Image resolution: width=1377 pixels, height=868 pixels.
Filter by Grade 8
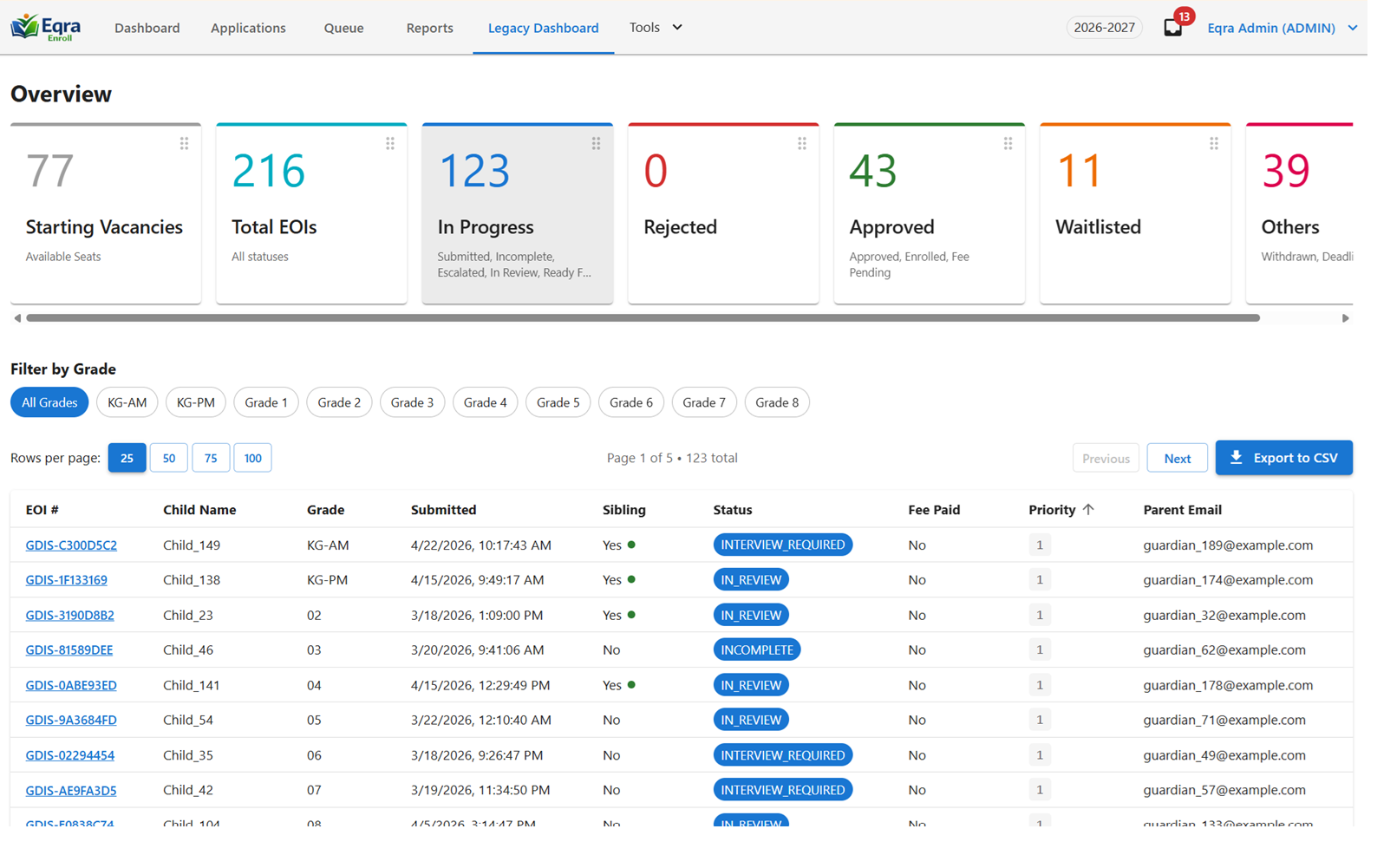[777, 402]
